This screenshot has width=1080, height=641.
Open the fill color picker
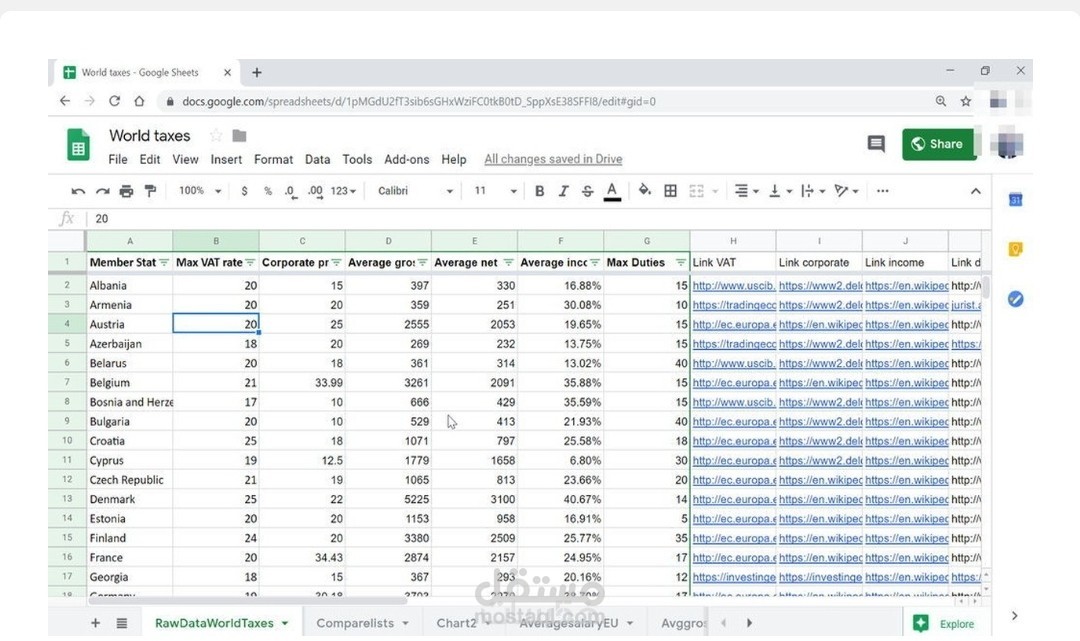[645, 190]
